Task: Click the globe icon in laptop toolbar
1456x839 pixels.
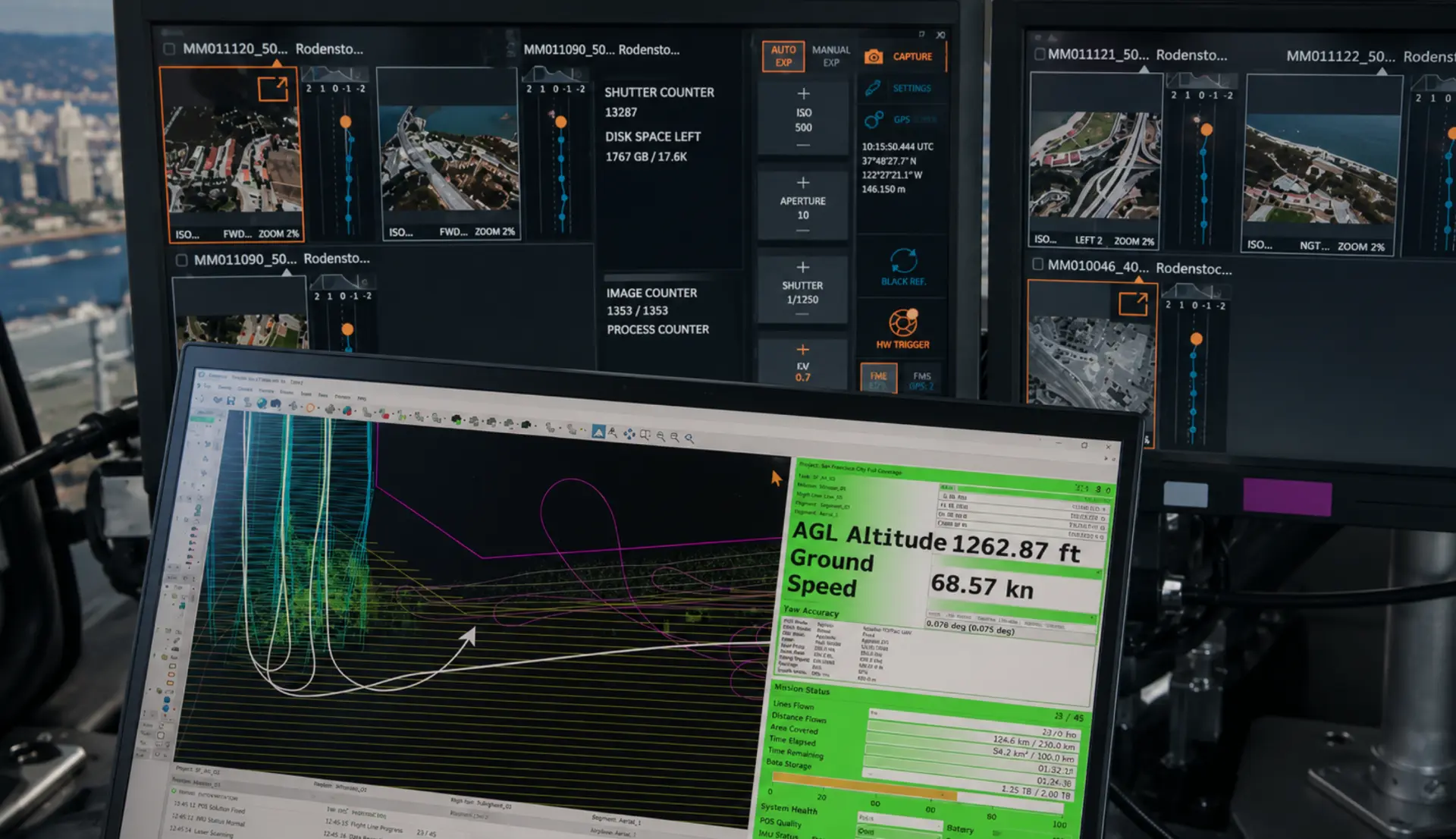Action: point(262,403)
